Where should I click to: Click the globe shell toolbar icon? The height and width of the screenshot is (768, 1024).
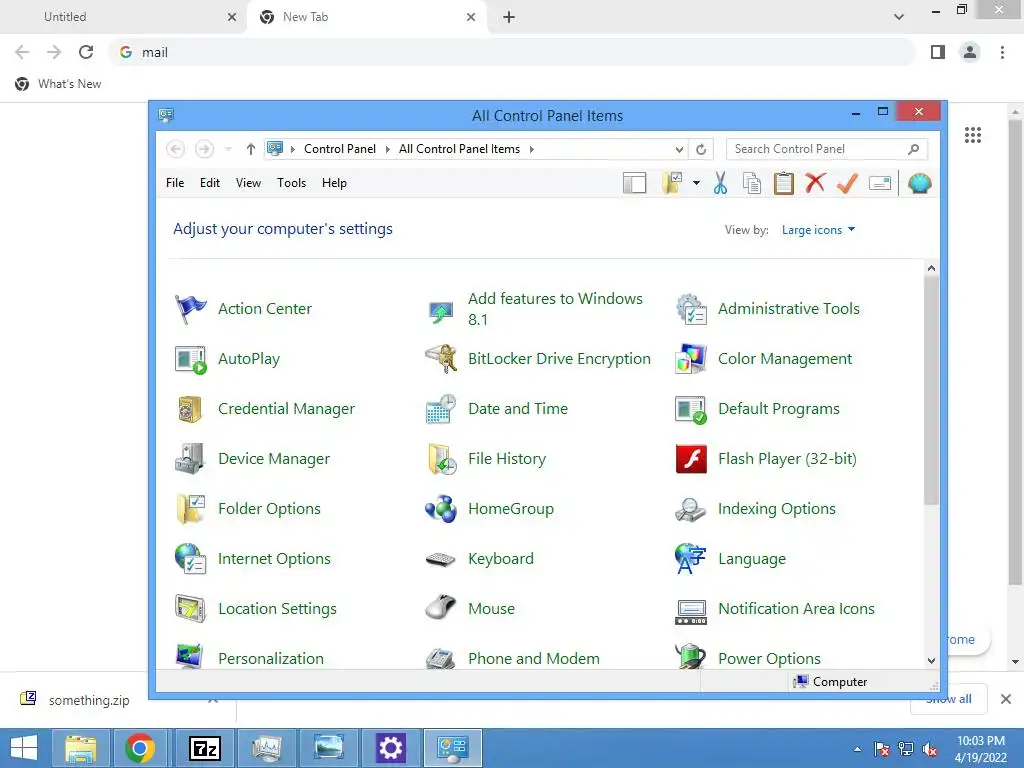point(920,184)
